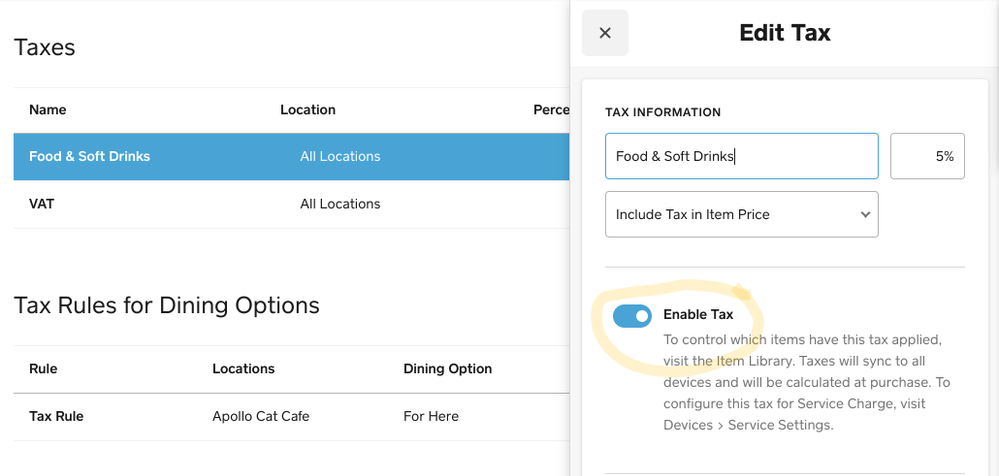Image resolution: width=999 pixels, height=476 pixels.
Task: Click the 5% tax rate field
Action: coord(927,156)
